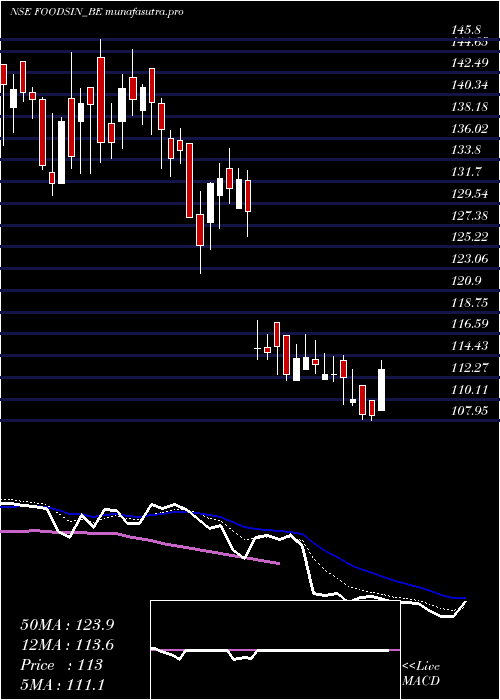The height and width of the screenshot is (700, 500).
Task: Click the 50MA : 123.9 readout
Action: coord(67,625)
